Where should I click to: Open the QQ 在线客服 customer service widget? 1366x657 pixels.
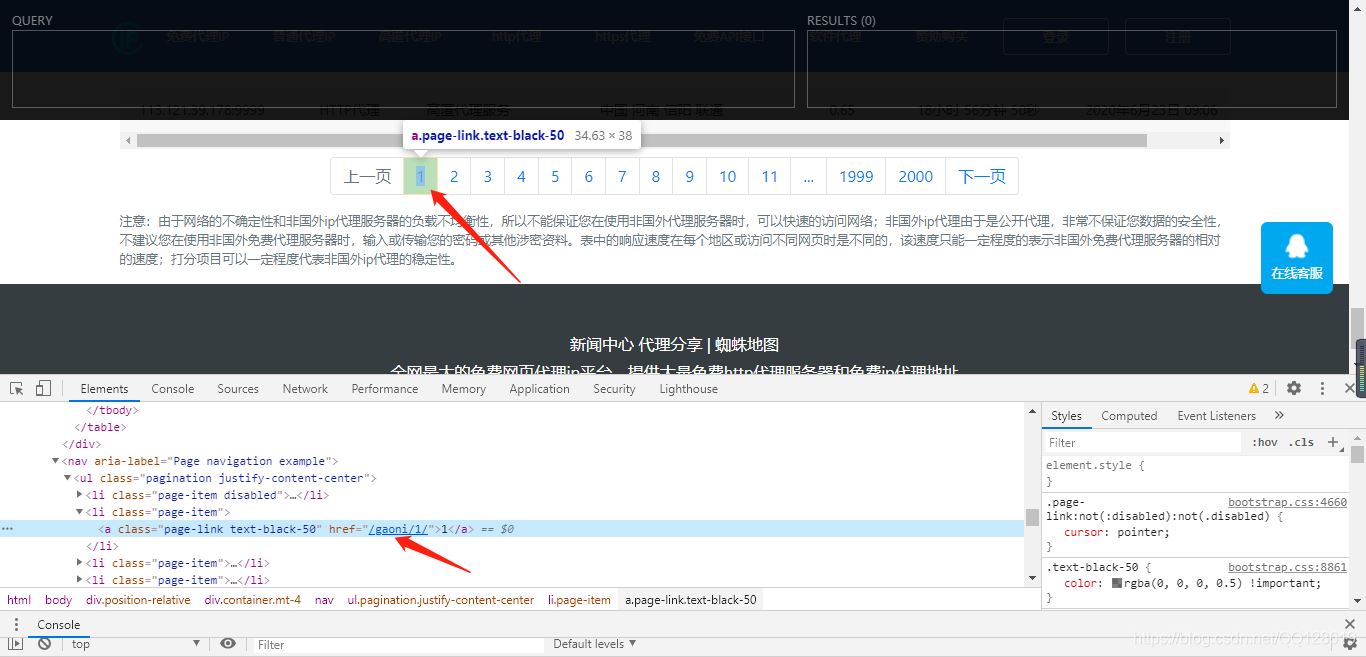1296,257
